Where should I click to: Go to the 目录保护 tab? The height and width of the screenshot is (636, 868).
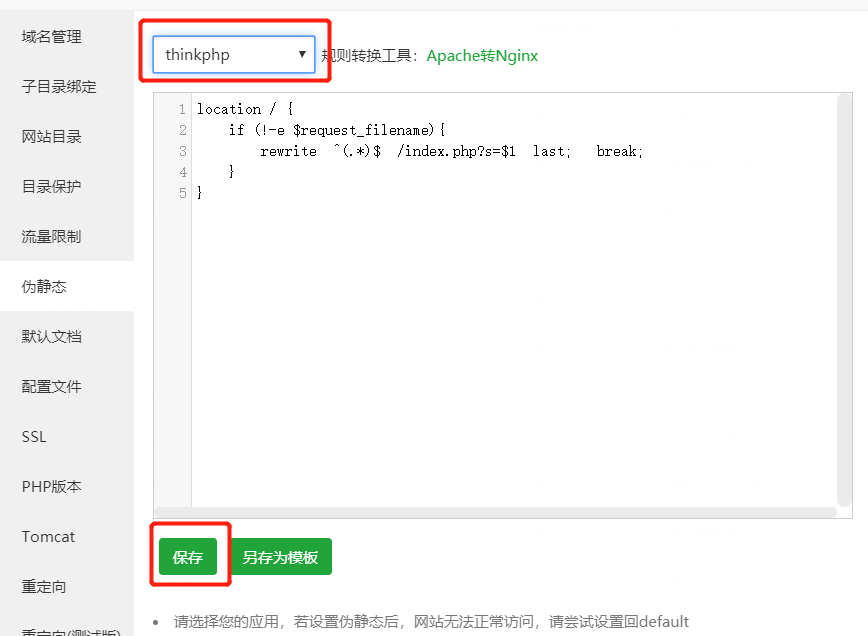tap(52, 187)
